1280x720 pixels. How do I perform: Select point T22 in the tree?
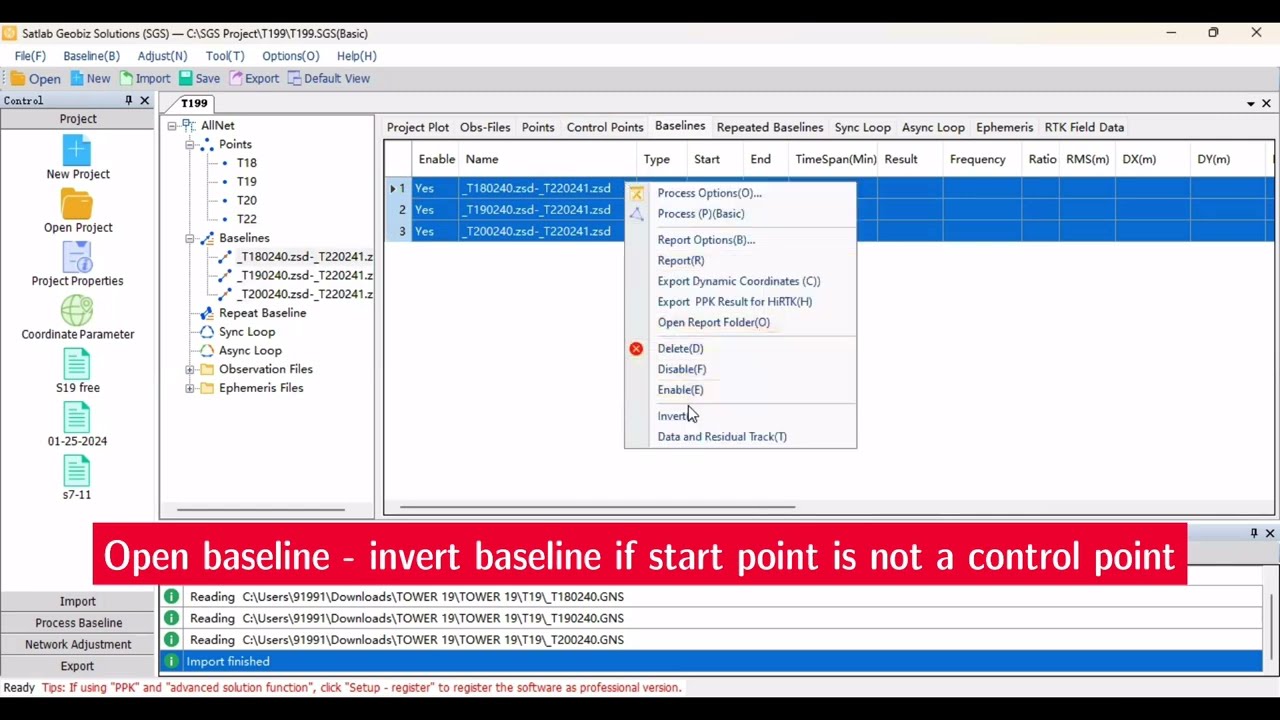coord(246,219)
